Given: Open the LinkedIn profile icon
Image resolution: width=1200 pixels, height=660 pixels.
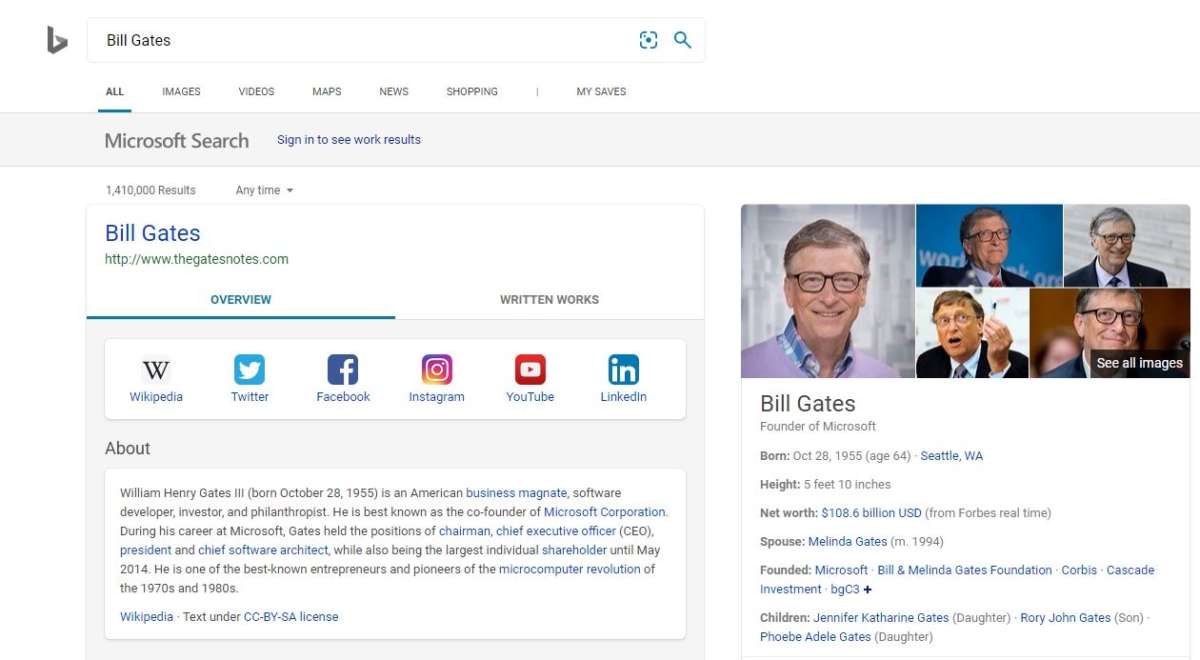Looking at the screenshot, I should click(623, 370).
